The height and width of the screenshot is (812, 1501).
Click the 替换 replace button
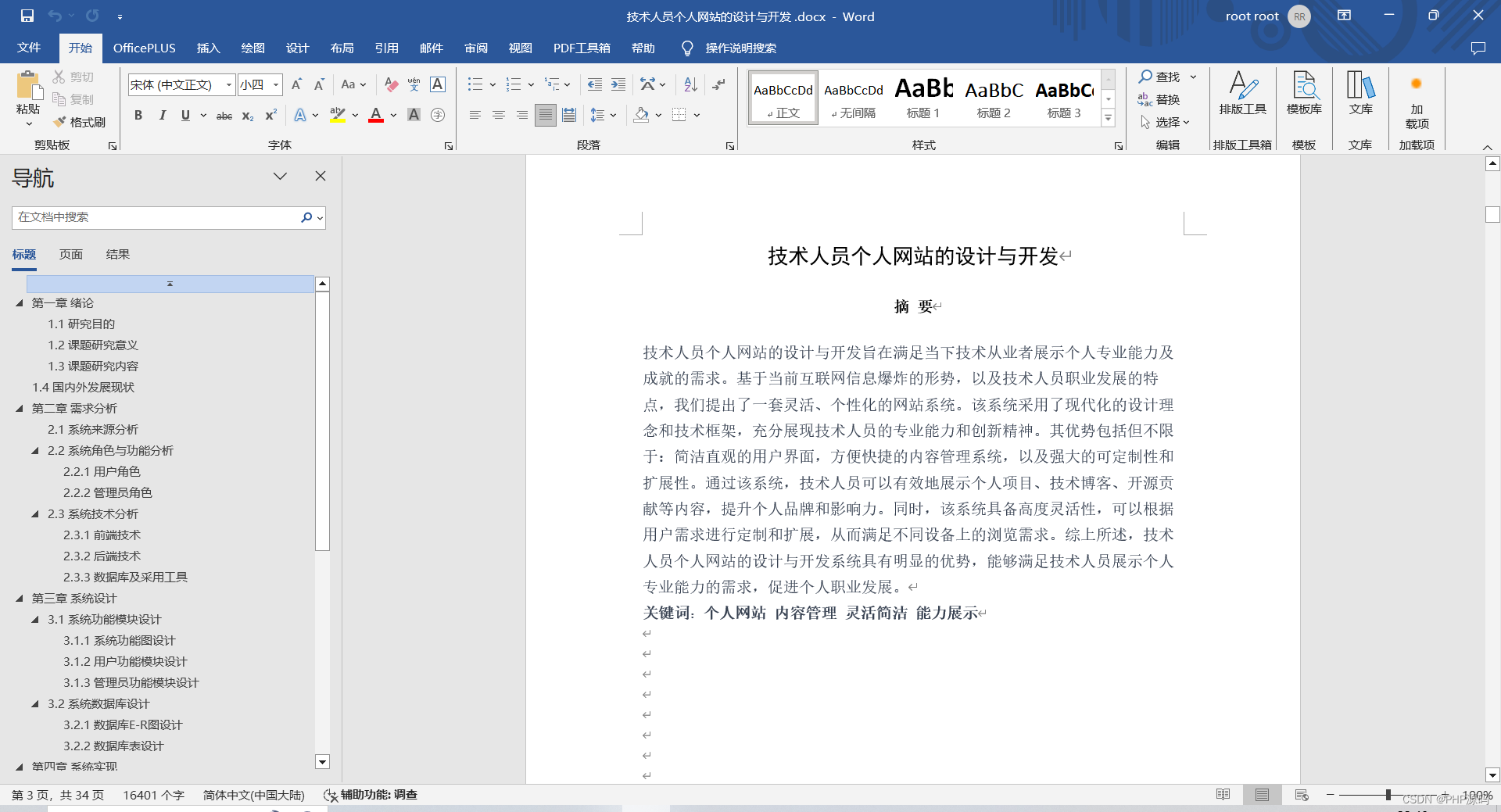click(1159, 99)
